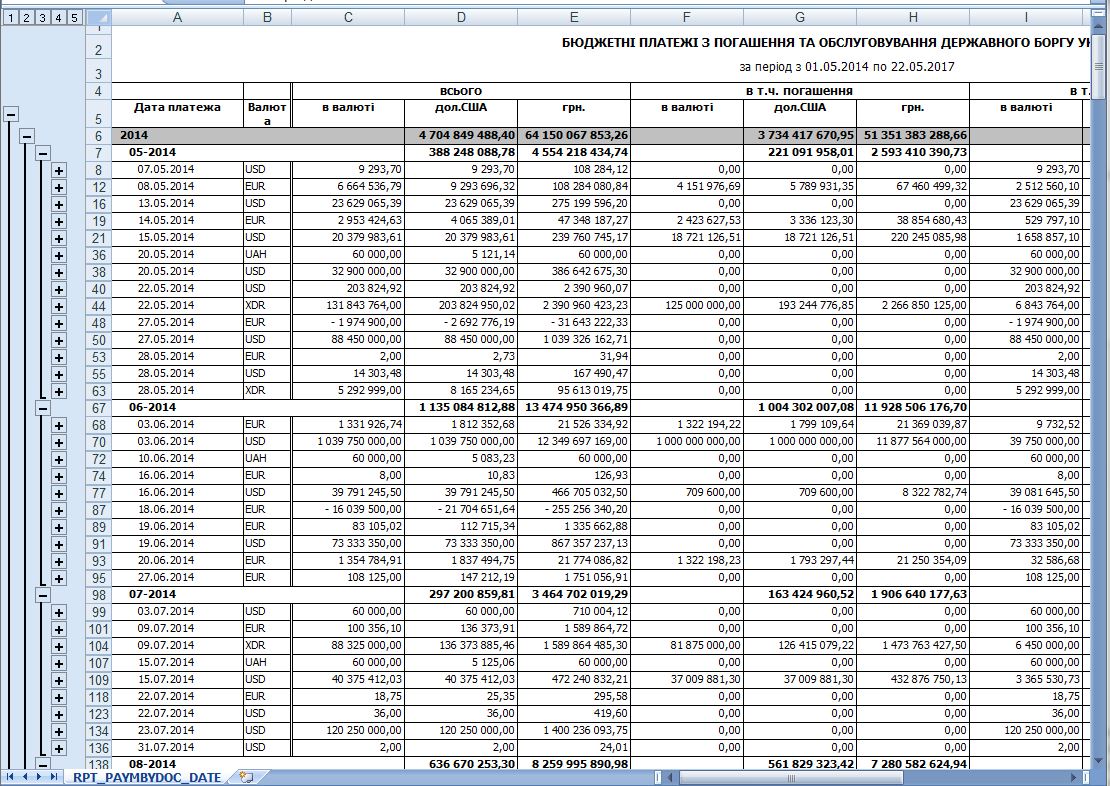Click outline level 1 button
The height and width of the screenshot is (786, 1110).
tap(10, 18)
